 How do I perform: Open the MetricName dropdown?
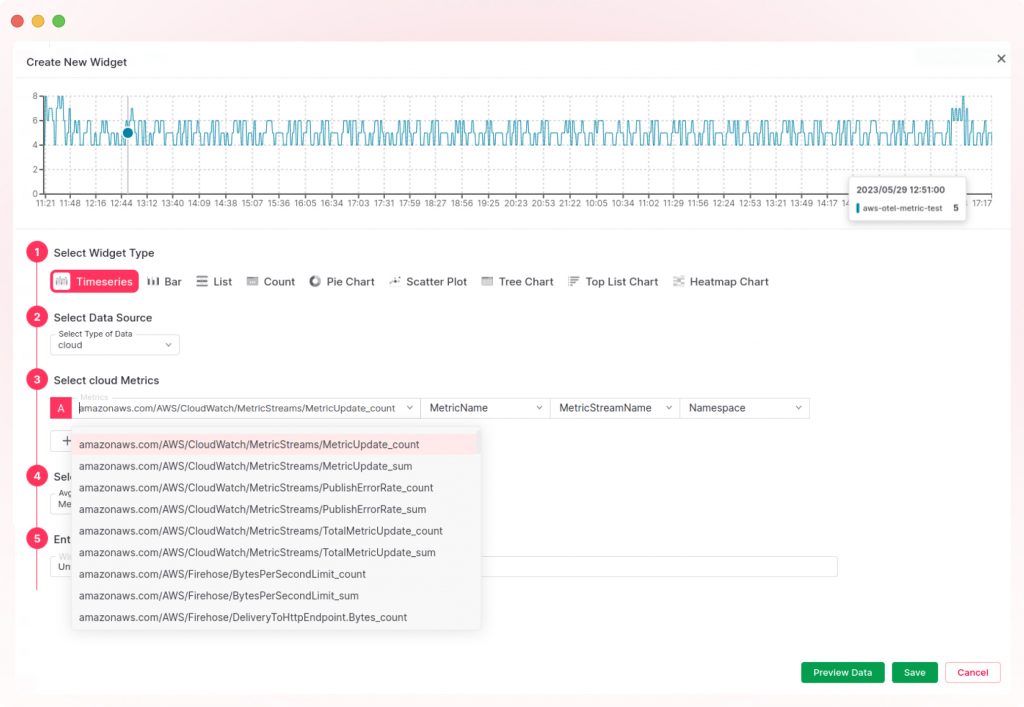coord(484,407)
